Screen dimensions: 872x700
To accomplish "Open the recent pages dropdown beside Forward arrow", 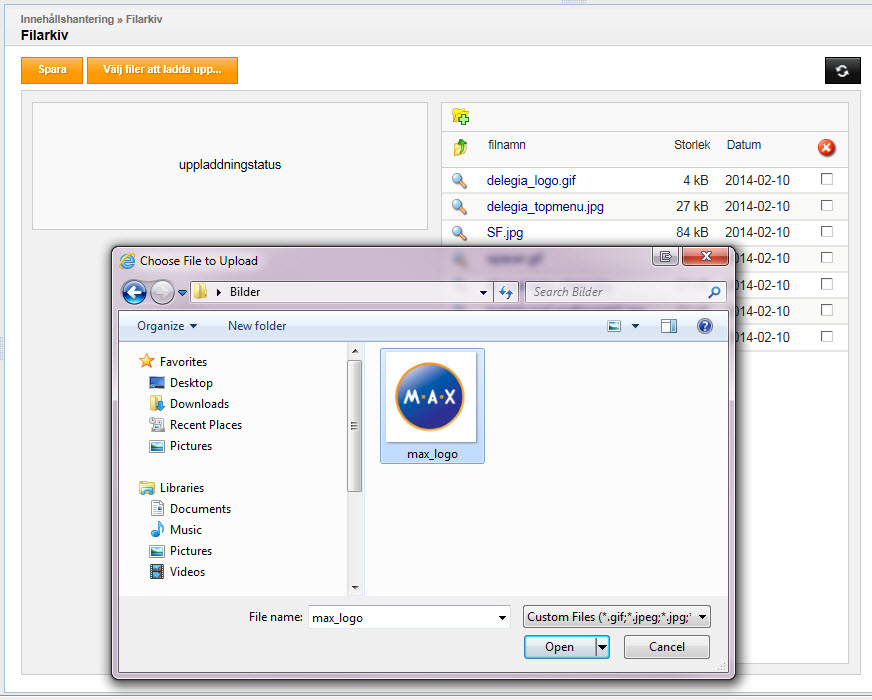I will point(182,292).
